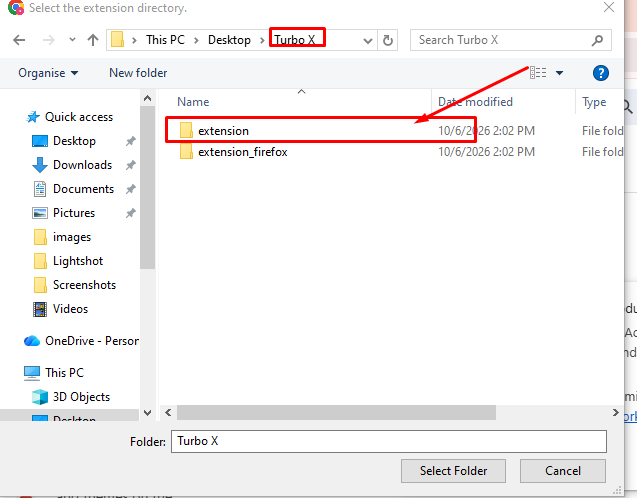The height and width of the screenshot is (498, 637).
Task: Open pinned Desktop under Quick access
Action: coord(74,141)
